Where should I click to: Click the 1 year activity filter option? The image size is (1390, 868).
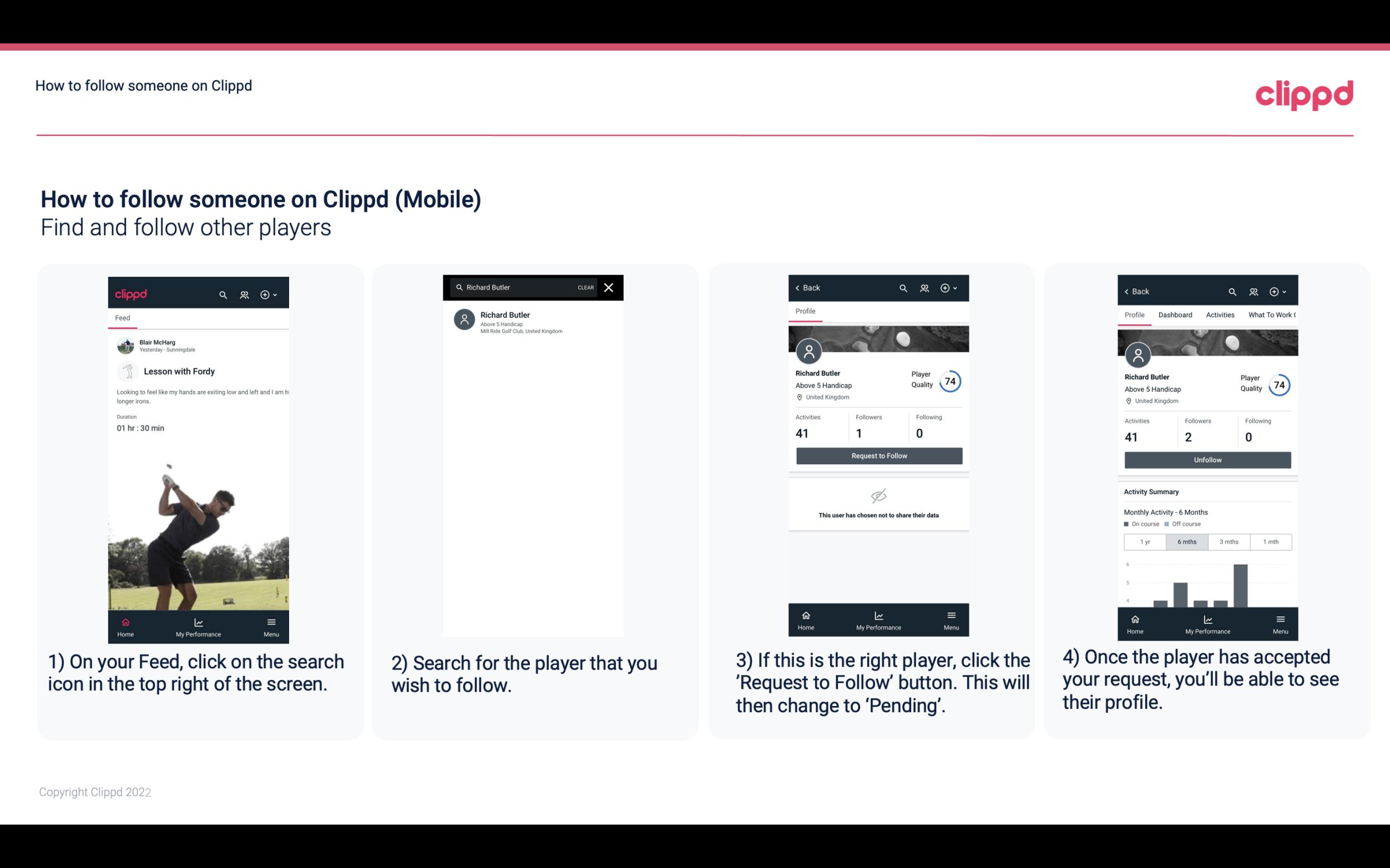click(1144, 541)
